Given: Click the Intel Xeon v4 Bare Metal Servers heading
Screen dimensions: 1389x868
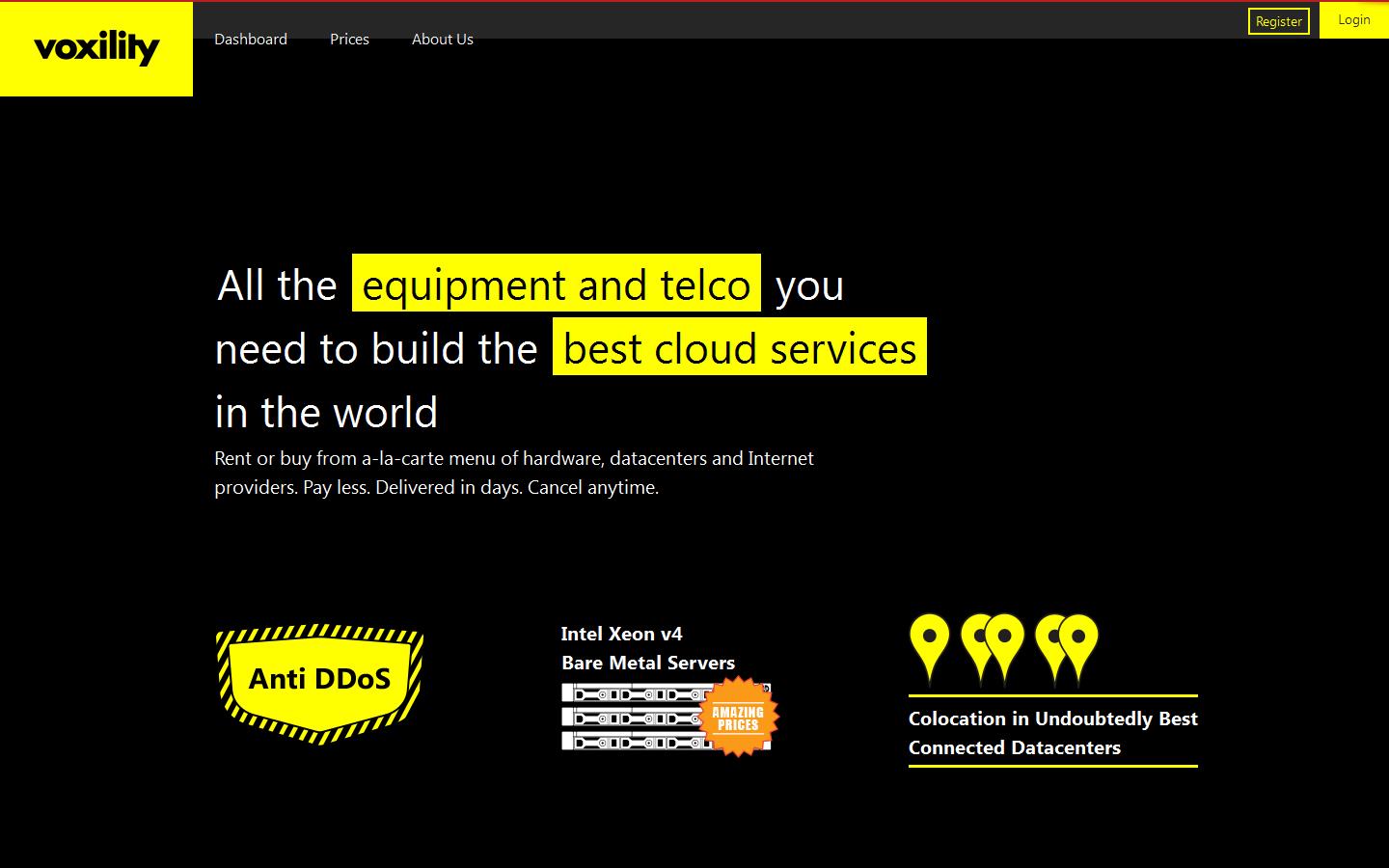Looking at the screenshot, I should click(x=647, y=648).
